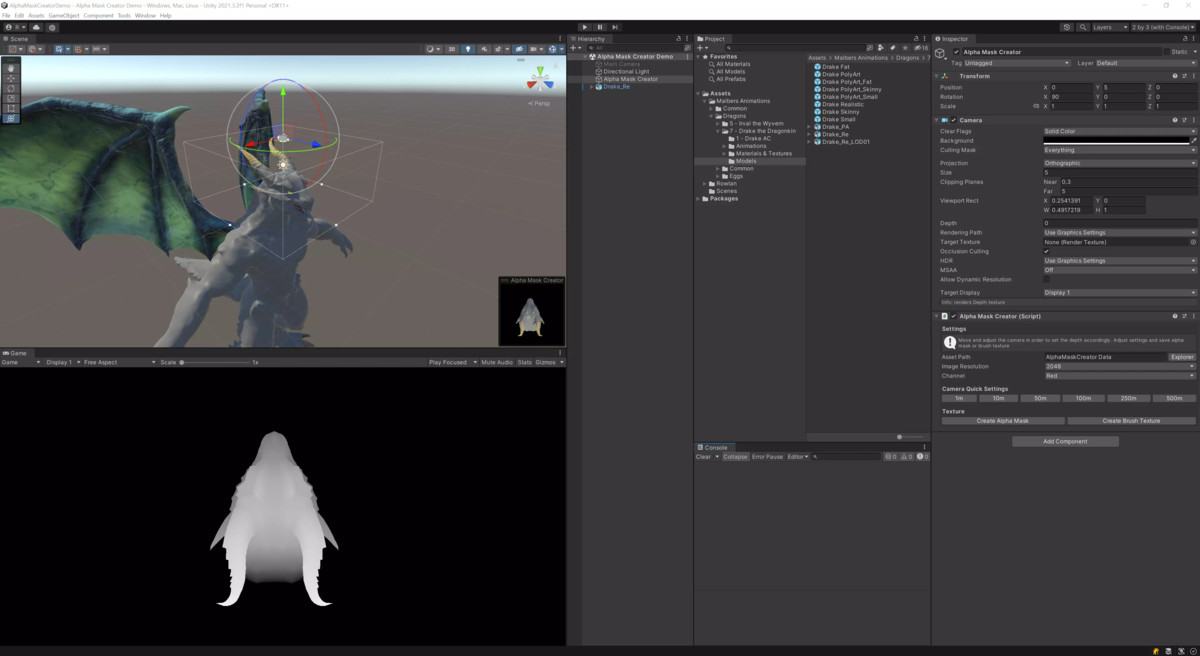Toggle scene audio icon
Image resolution: width=1200 pixels, height=656 pixels.
[485, 48]
